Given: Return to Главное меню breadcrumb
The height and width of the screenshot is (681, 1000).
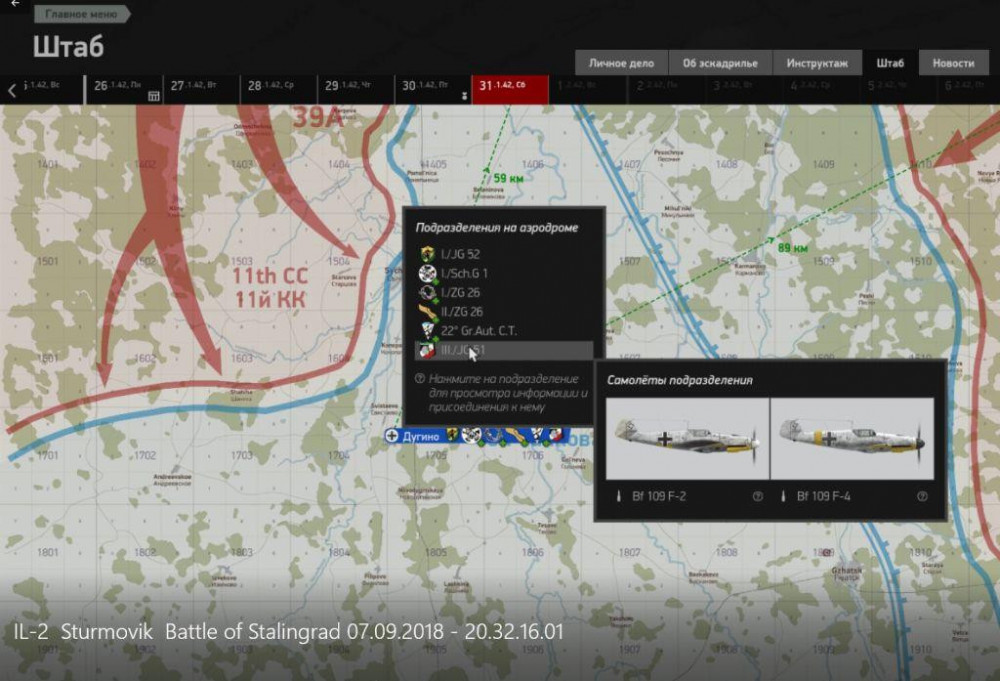Looking at the screenshot, I should click(81, 14).
